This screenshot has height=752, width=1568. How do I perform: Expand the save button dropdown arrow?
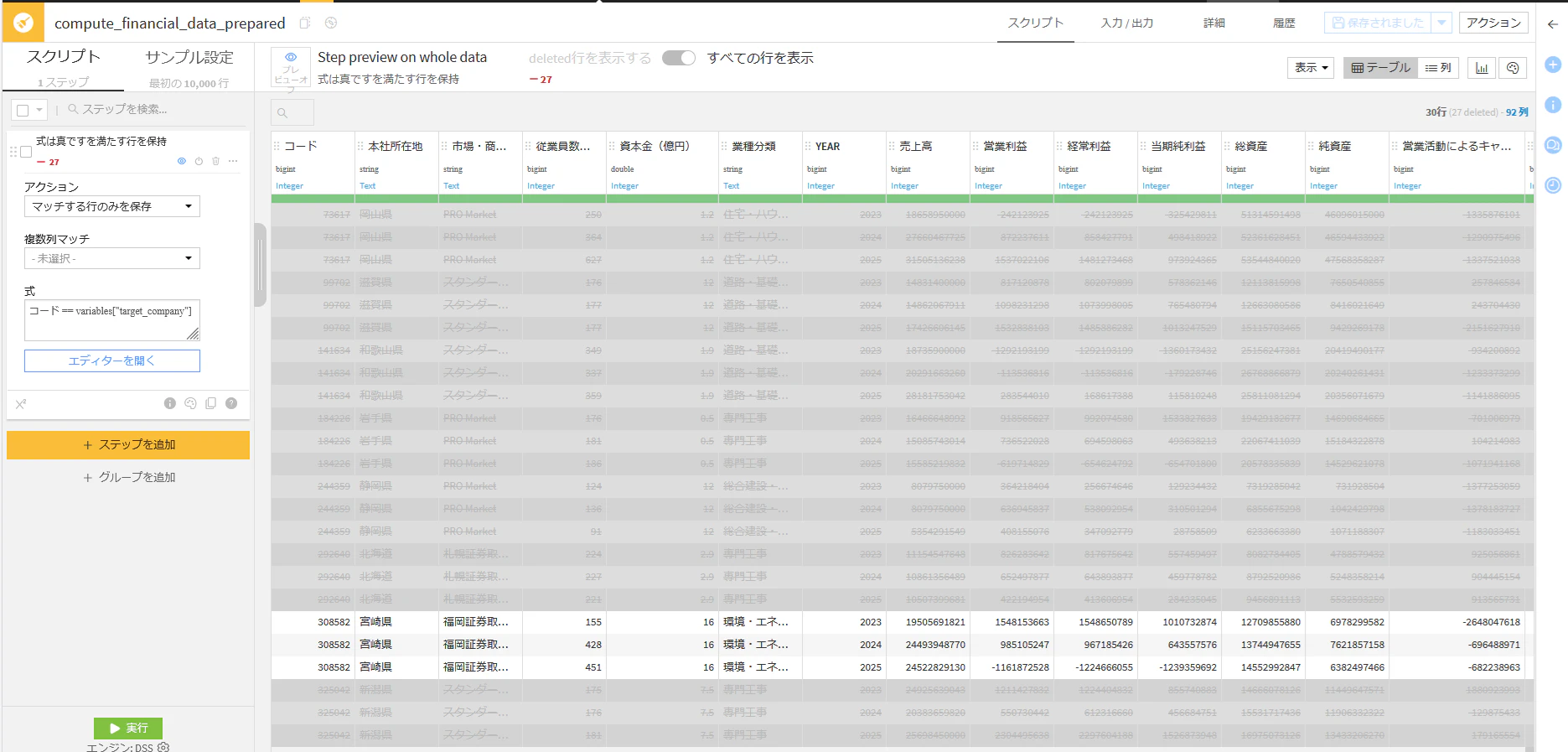point(1441,23)
